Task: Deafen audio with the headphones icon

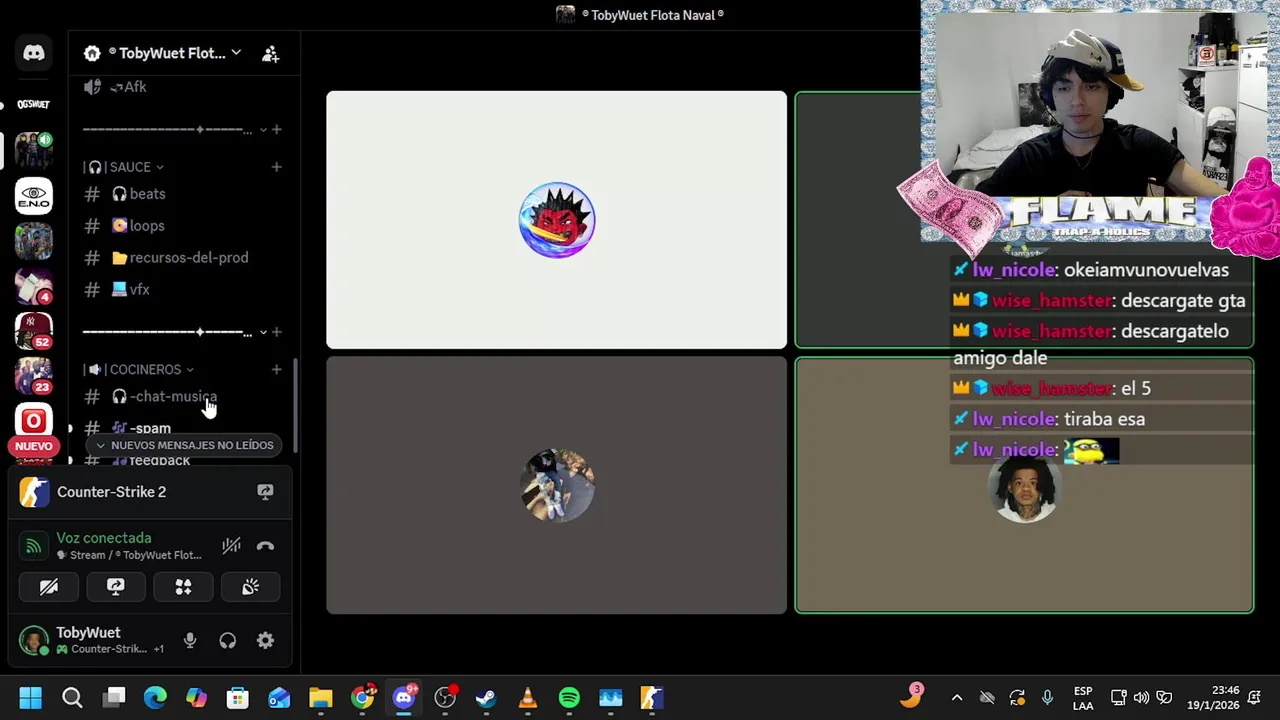Action: [x=228, y=641]
